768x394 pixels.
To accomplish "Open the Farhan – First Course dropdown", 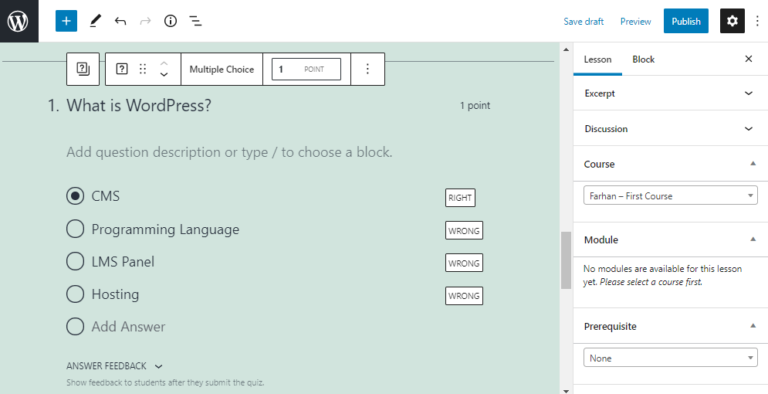I will [671, 196].
